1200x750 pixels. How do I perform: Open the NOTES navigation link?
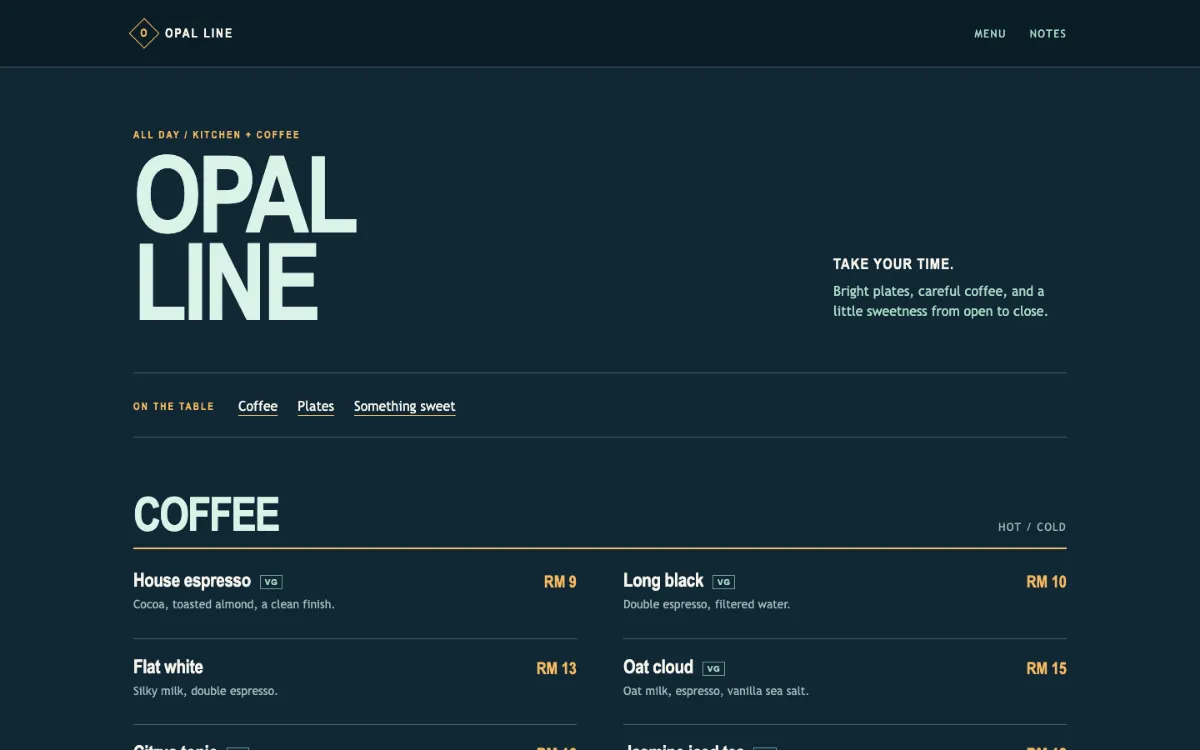1048,34
